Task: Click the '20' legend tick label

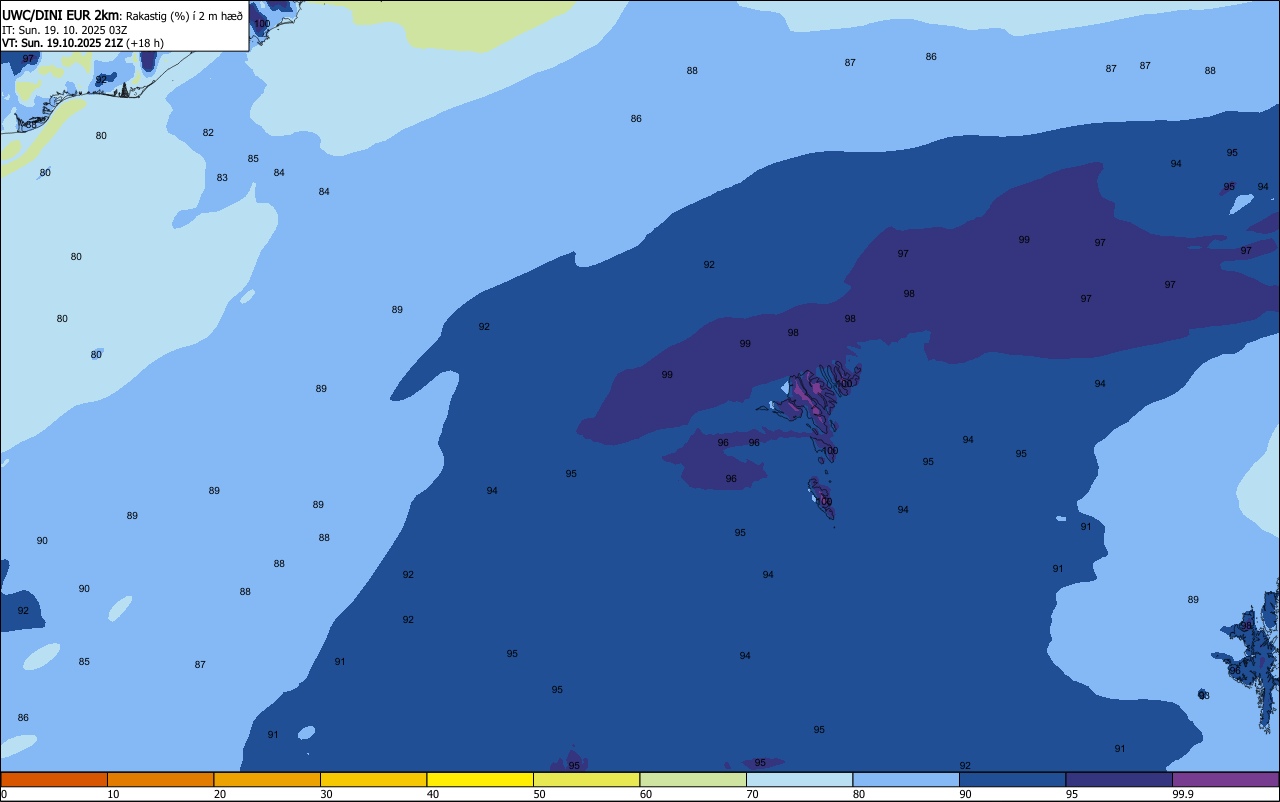Action: [220, 794]
